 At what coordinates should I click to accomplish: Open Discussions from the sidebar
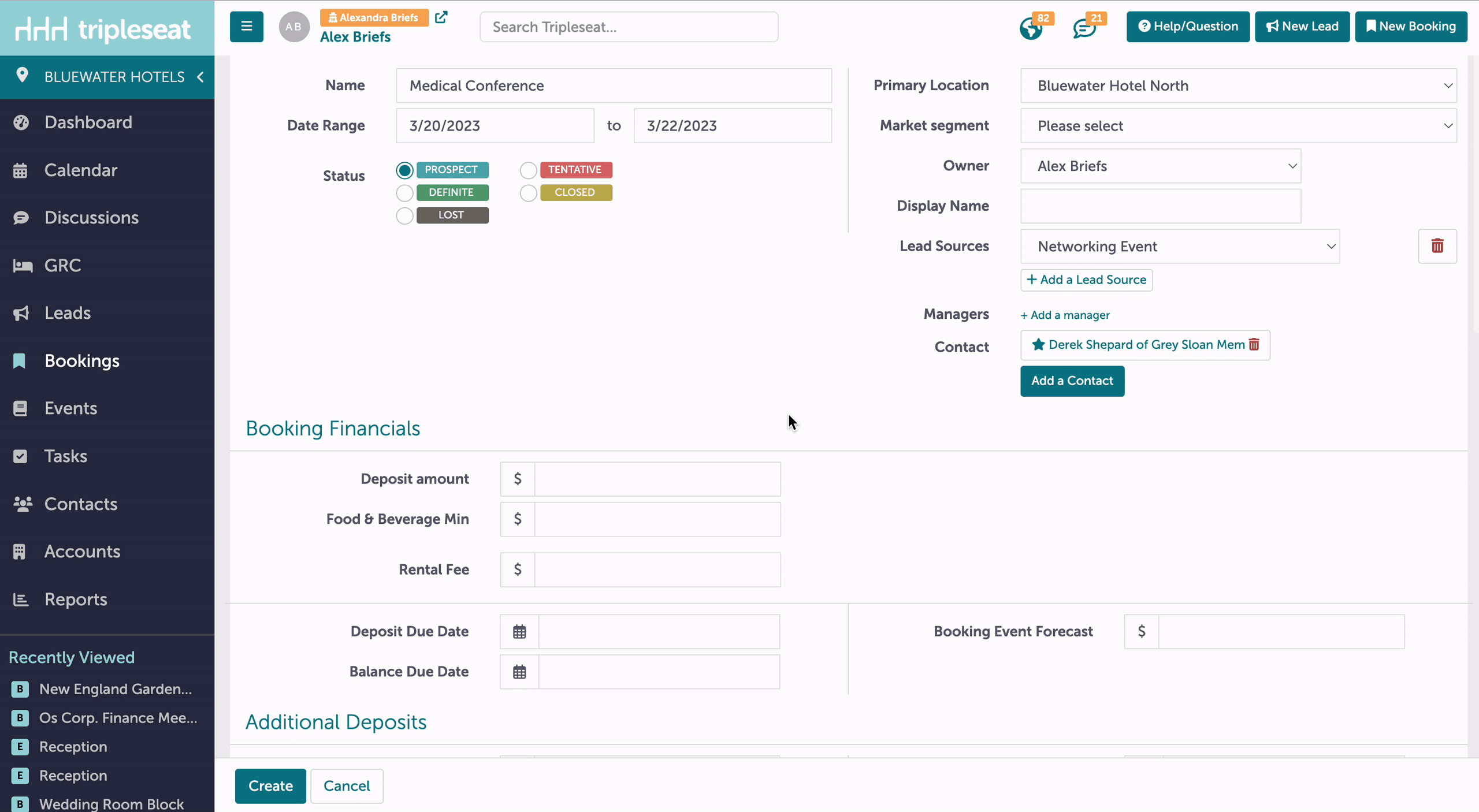[91, 218]
